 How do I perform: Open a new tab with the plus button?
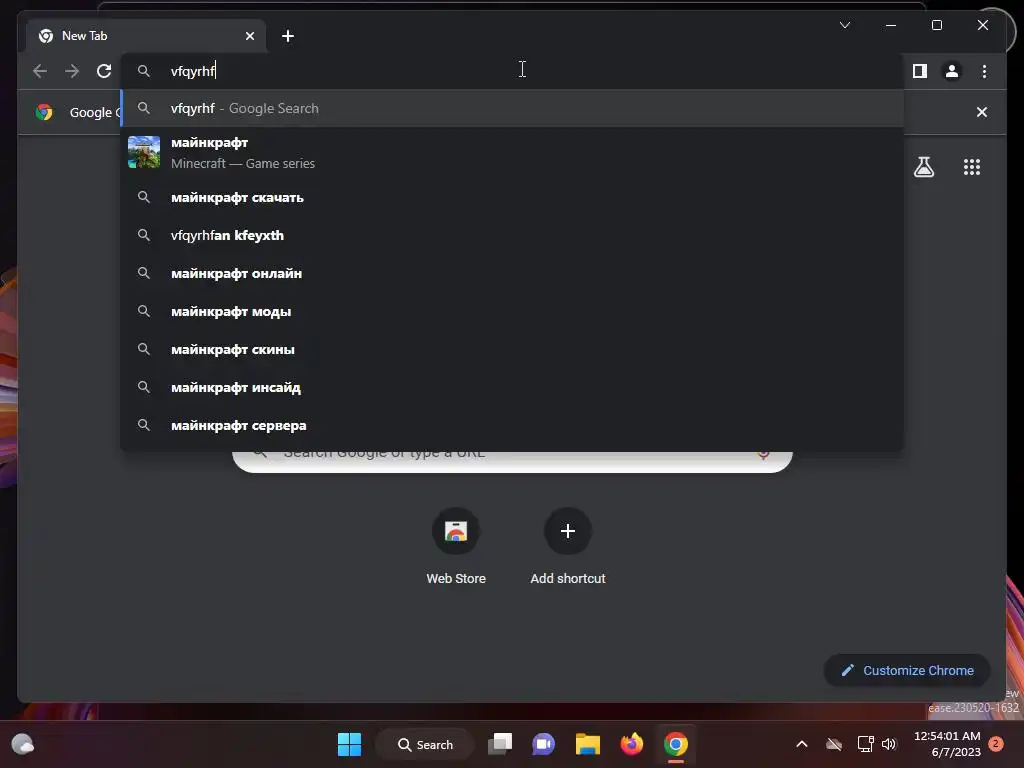[288, 36]
